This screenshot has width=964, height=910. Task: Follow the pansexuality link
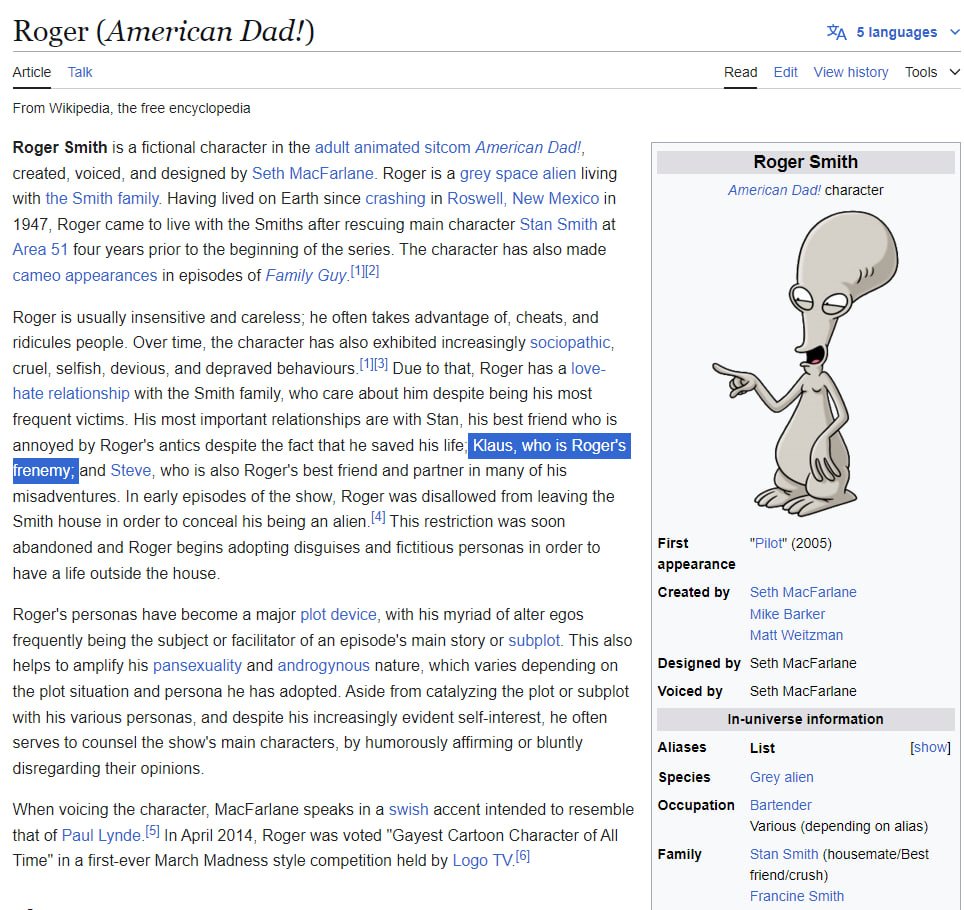coord(197,665)
